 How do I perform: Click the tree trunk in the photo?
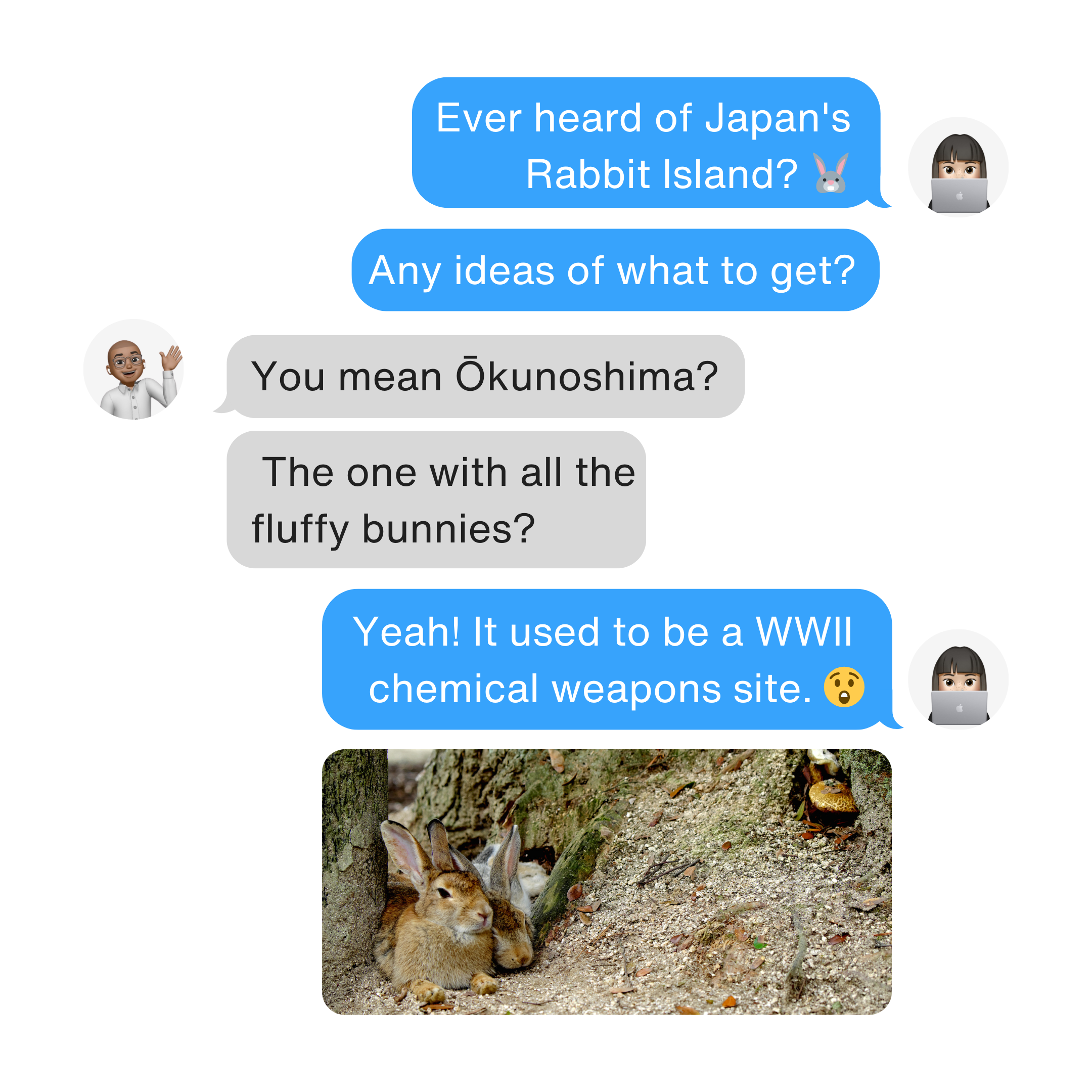354,865
